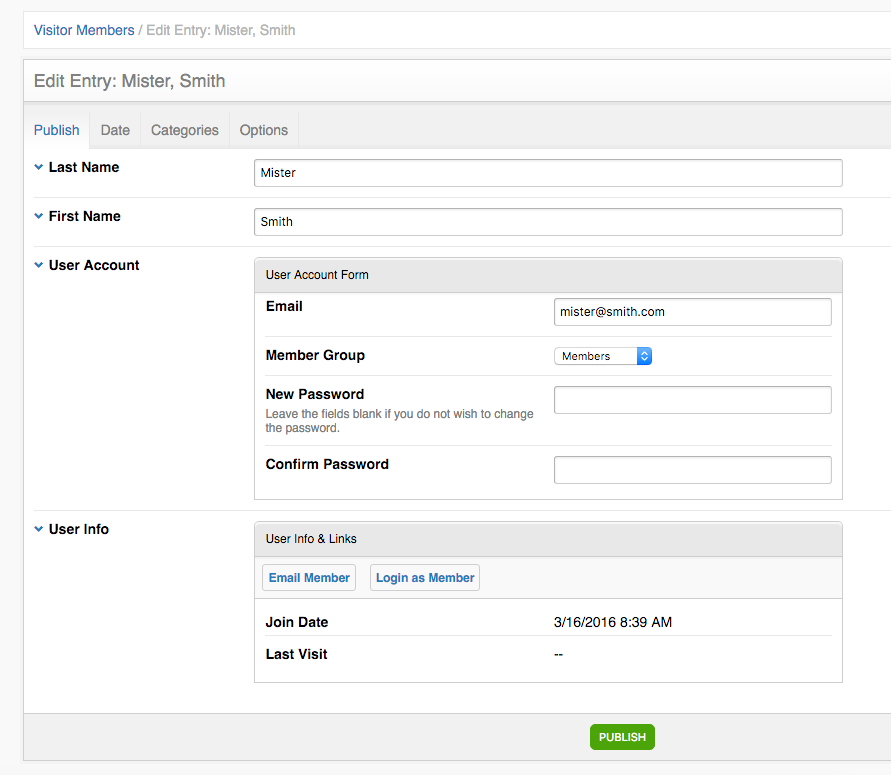This screenshot has height=775, width=891.
Task: Open the Member Group dropdown
Action: pyautogui.click(x=603, y=356)
